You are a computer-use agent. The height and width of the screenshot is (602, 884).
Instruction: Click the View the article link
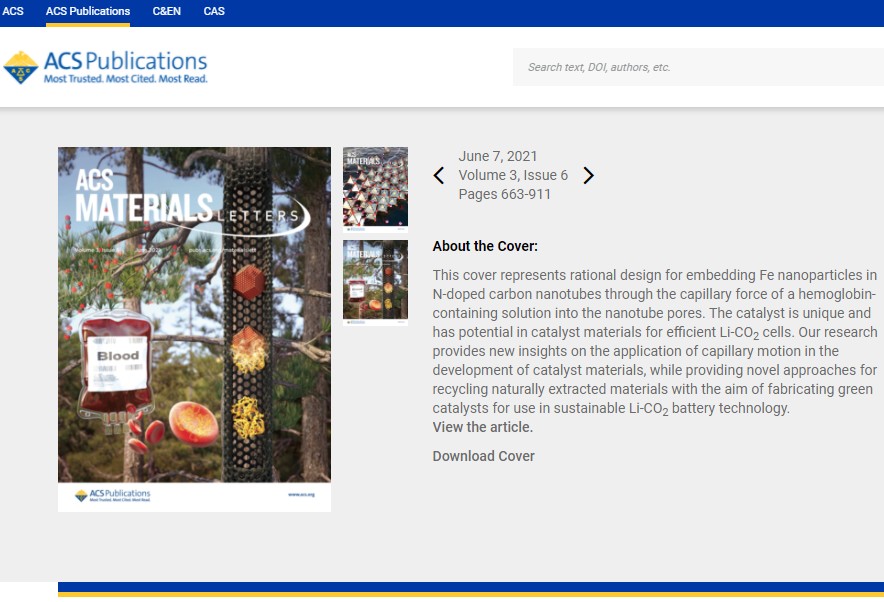(483, 427)
